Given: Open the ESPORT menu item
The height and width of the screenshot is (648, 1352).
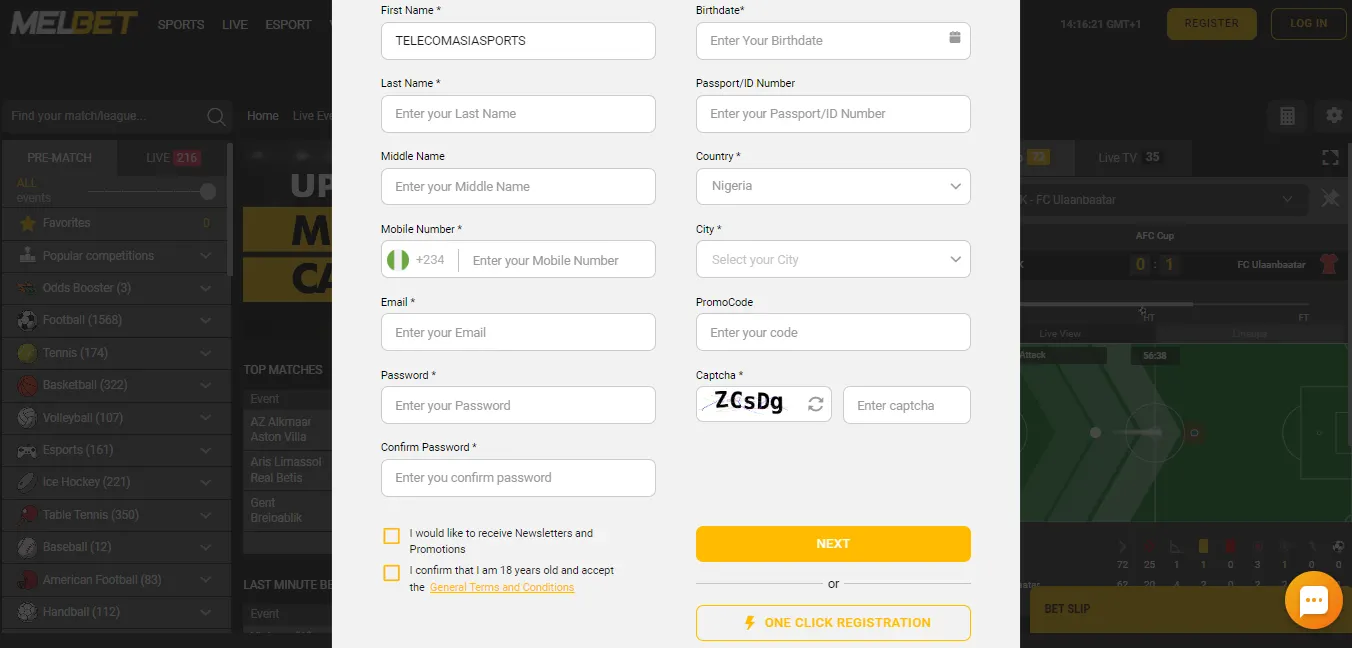Looking at the screenshot, I should [288, 24].
